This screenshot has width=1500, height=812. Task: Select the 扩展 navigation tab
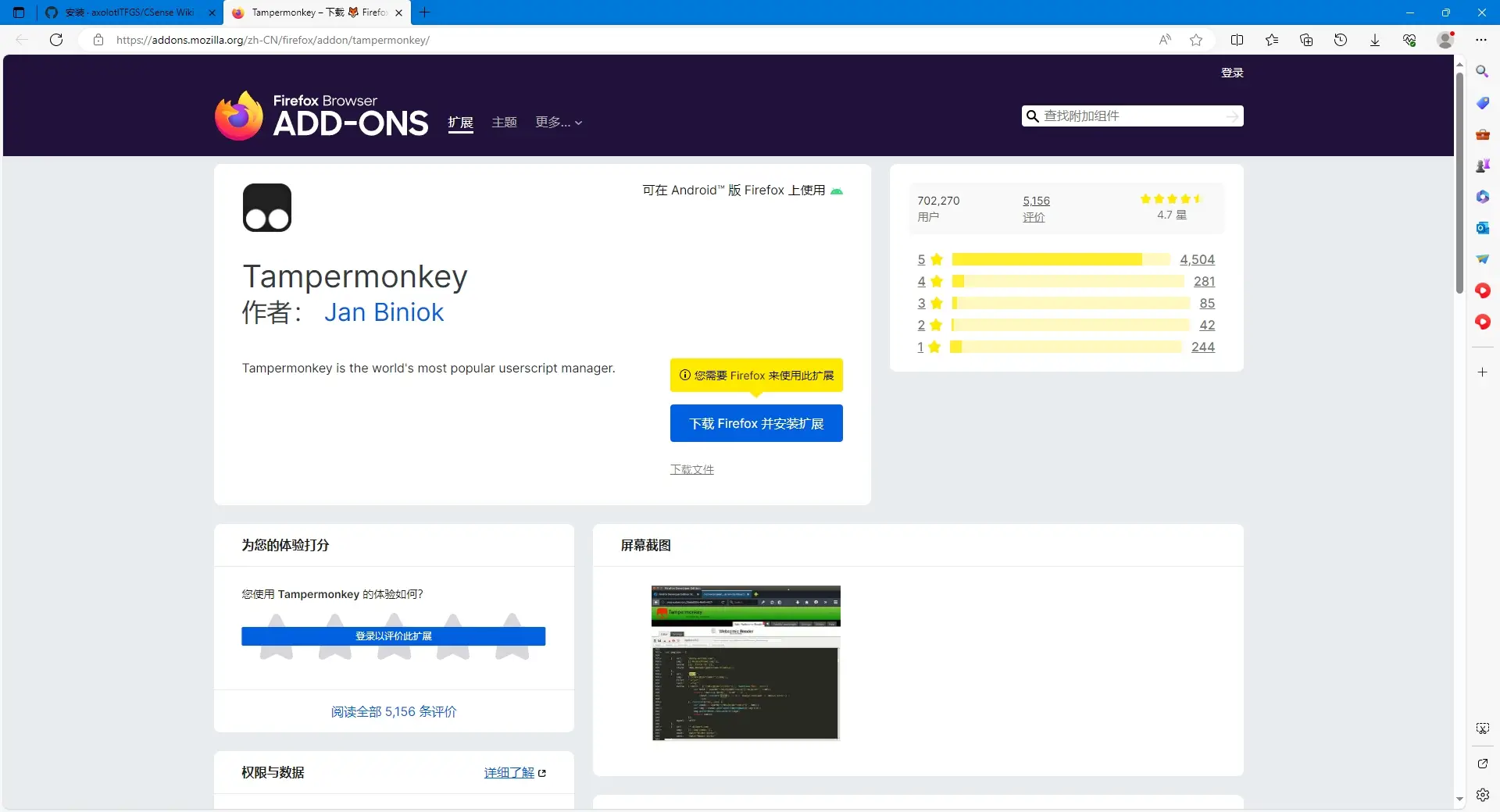tap(460, 123)
